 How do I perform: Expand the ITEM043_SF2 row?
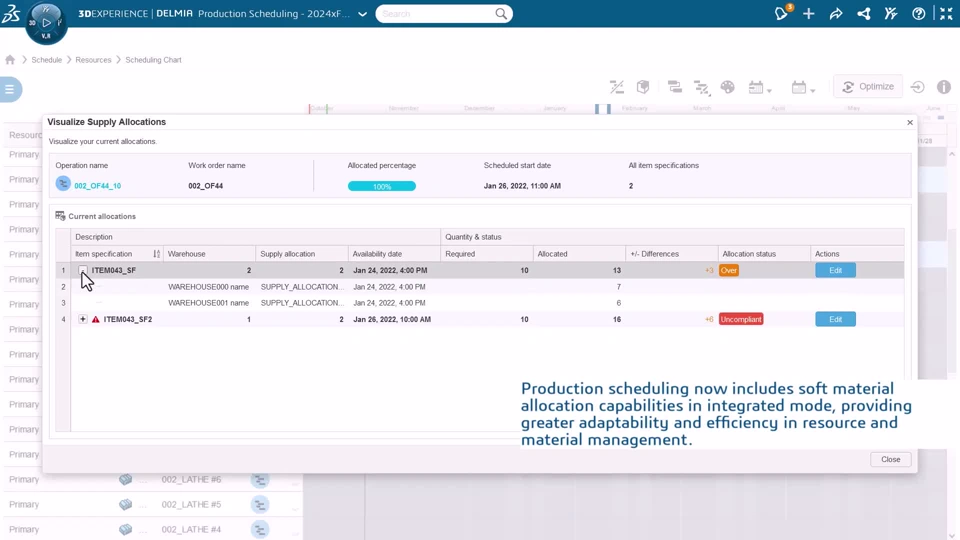tap(83, 319)
